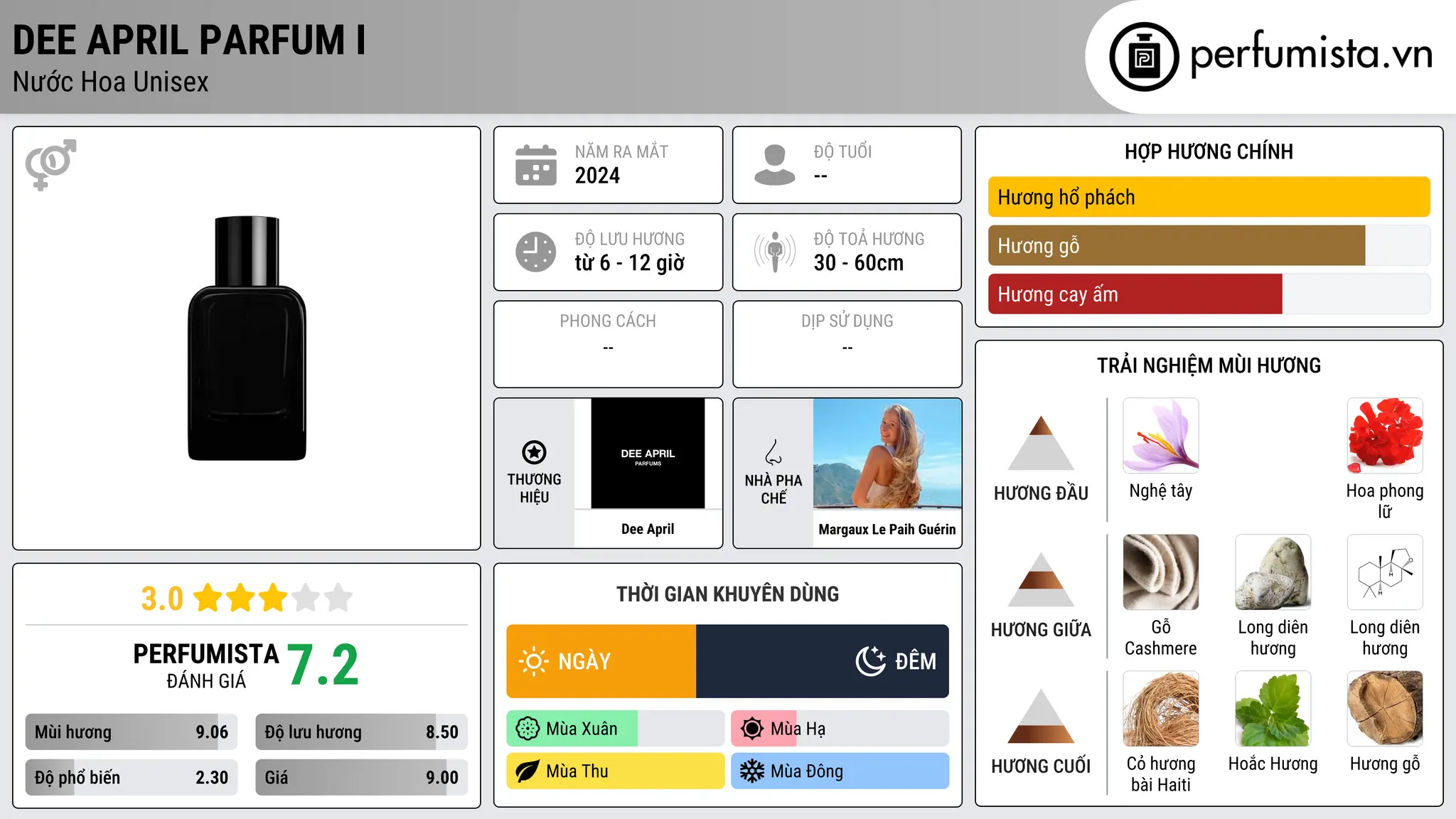
Task: Click the Độ lưu hương 8.50 score bar
Action: click(x=362, y=732)
